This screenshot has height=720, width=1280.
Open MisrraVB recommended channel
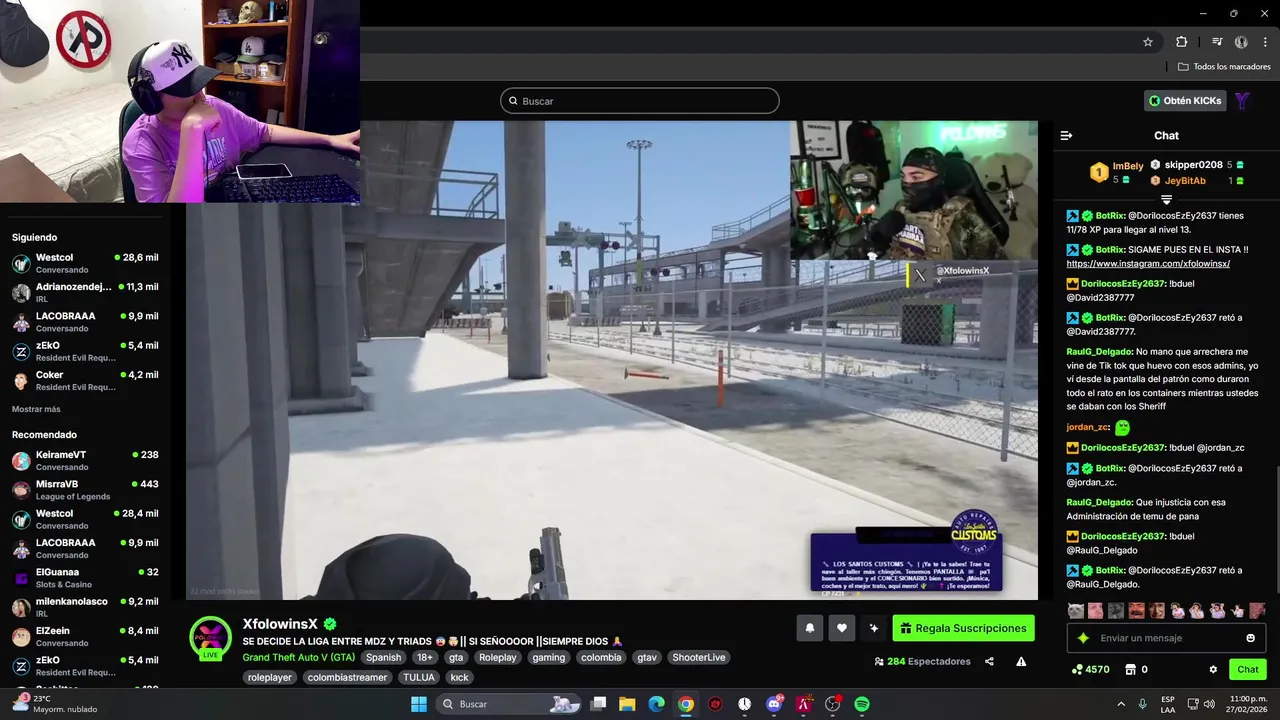point(85,489)
